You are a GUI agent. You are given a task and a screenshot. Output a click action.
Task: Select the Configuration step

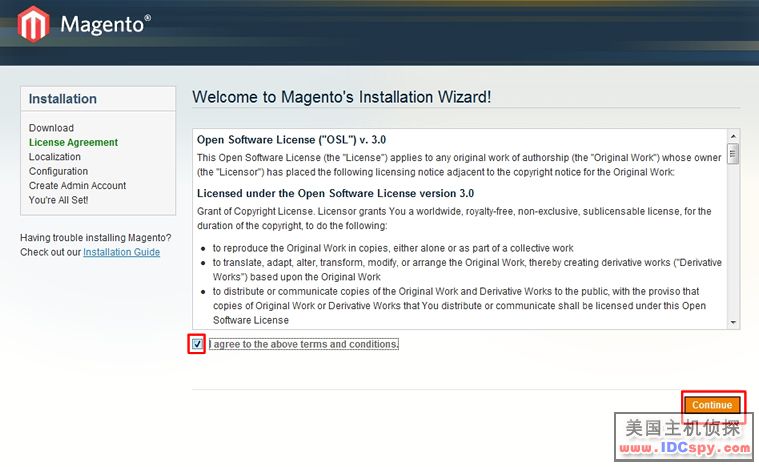pyautogui.click(x=58, y=171)
